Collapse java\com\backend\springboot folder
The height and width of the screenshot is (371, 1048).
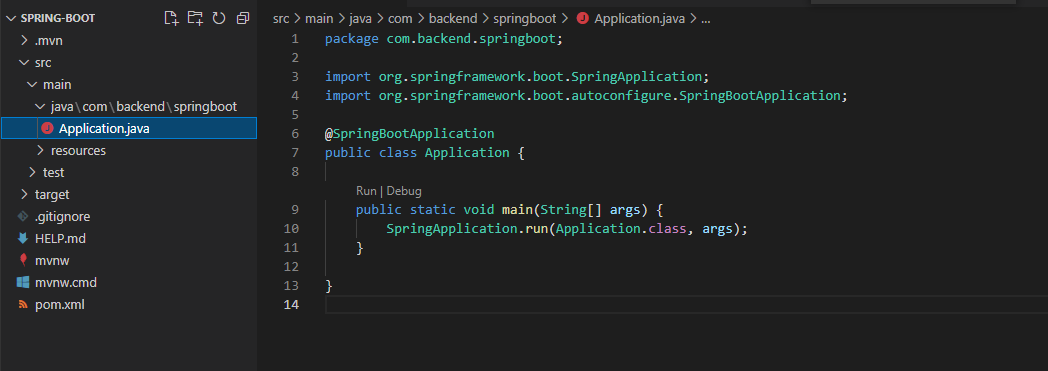[40, 107]
